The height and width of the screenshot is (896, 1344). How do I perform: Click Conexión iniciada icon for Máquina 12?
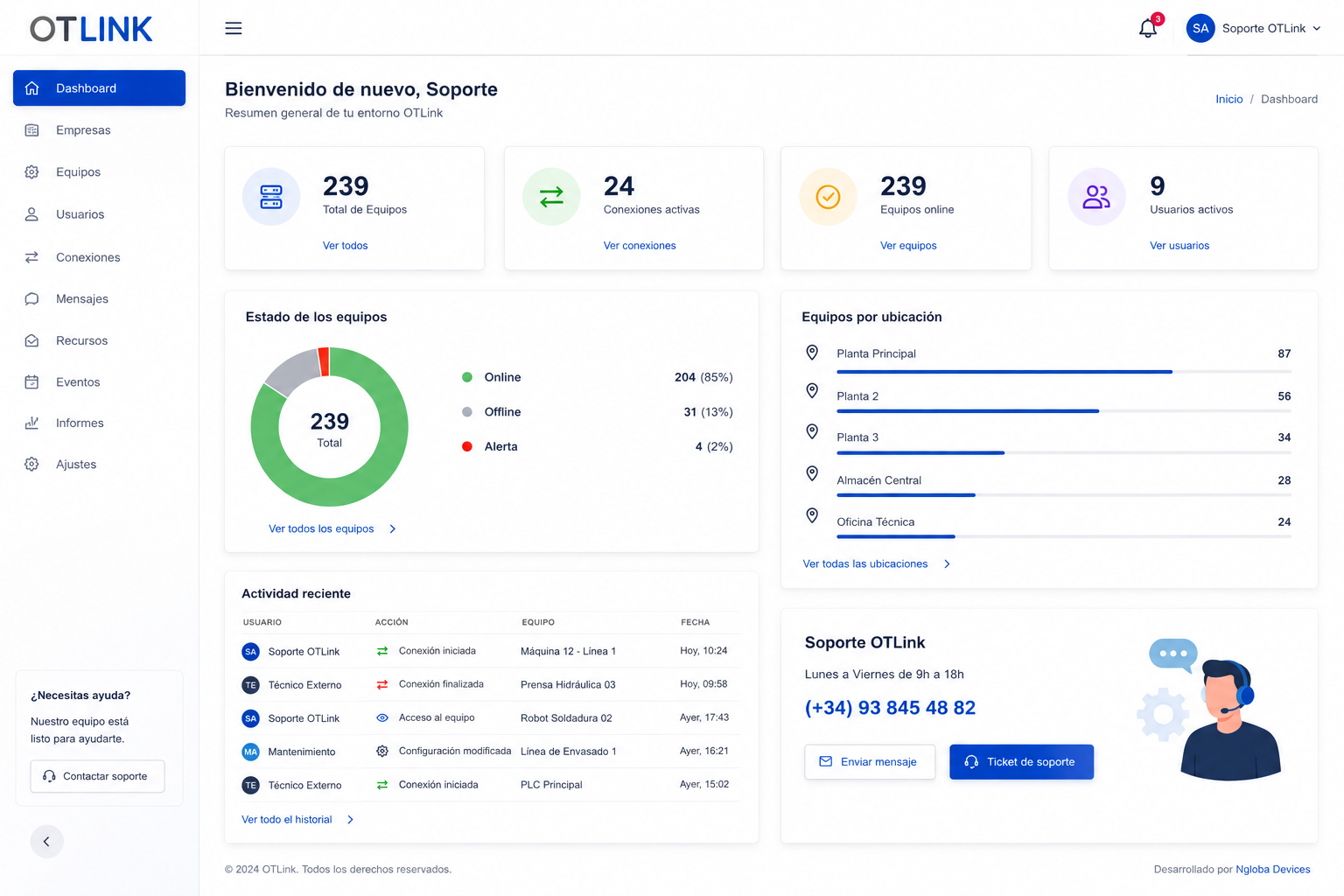point(382,651)
